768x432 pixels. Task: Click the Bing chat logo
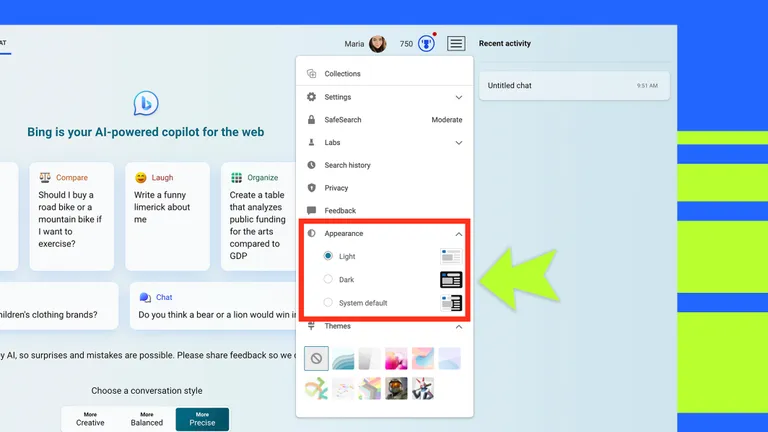(x=146, y=103)
